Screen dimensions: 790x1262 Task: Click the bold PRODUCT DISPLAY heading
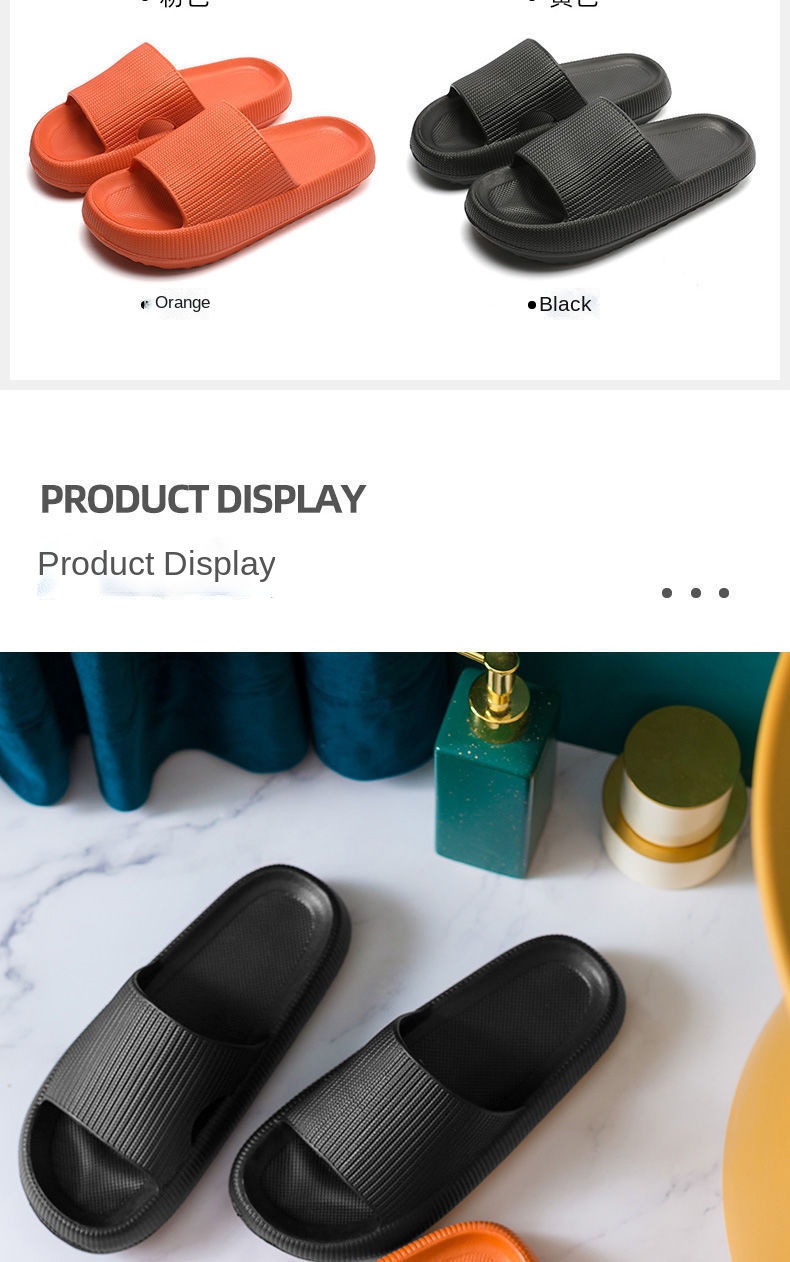(x=202, y=499)
